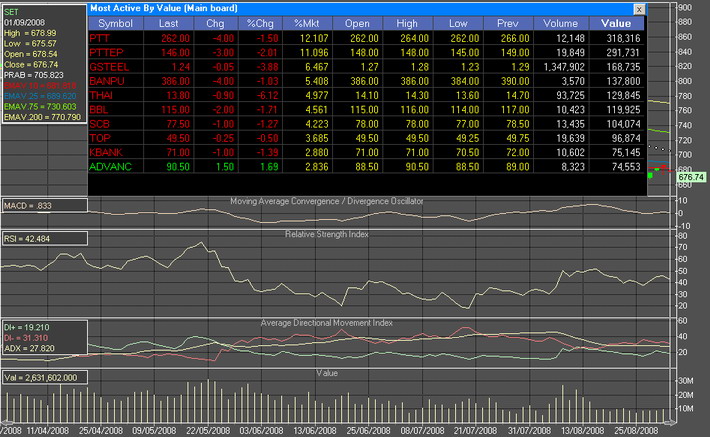
Task: Sort by the Last column header
Action: click(168, 24)
